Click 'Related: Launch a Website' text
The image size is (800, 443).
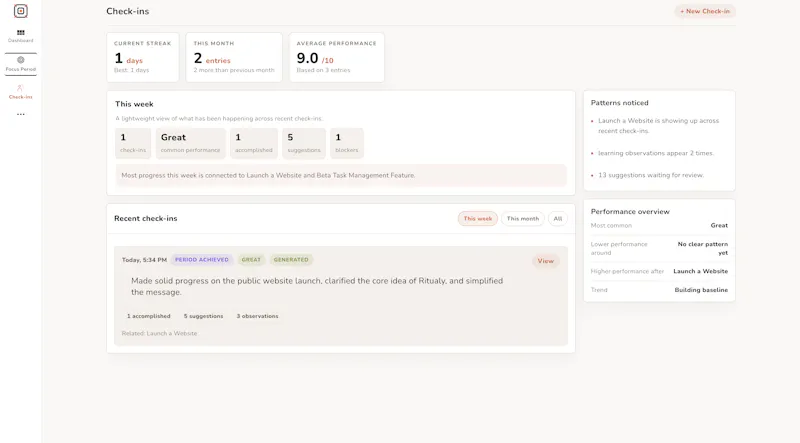point(159,333)
